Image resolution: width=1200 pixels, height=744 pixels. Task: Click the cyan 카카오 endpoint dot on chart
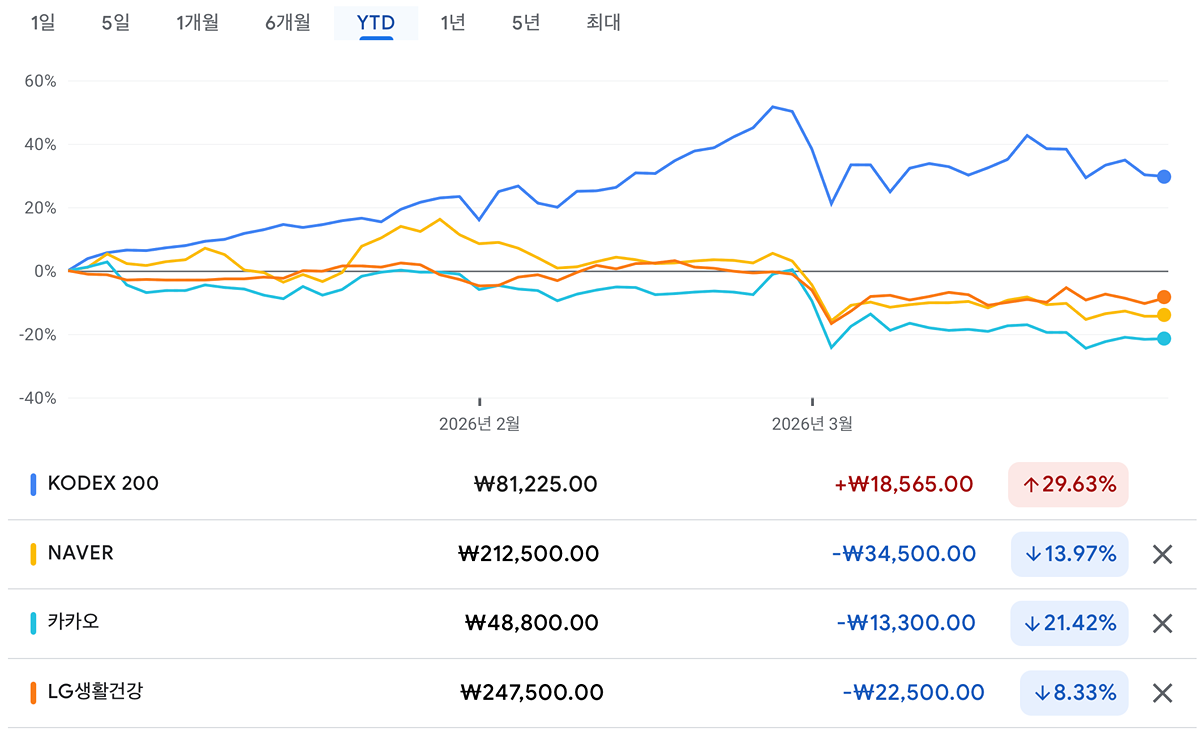[x=1164, y=338]
